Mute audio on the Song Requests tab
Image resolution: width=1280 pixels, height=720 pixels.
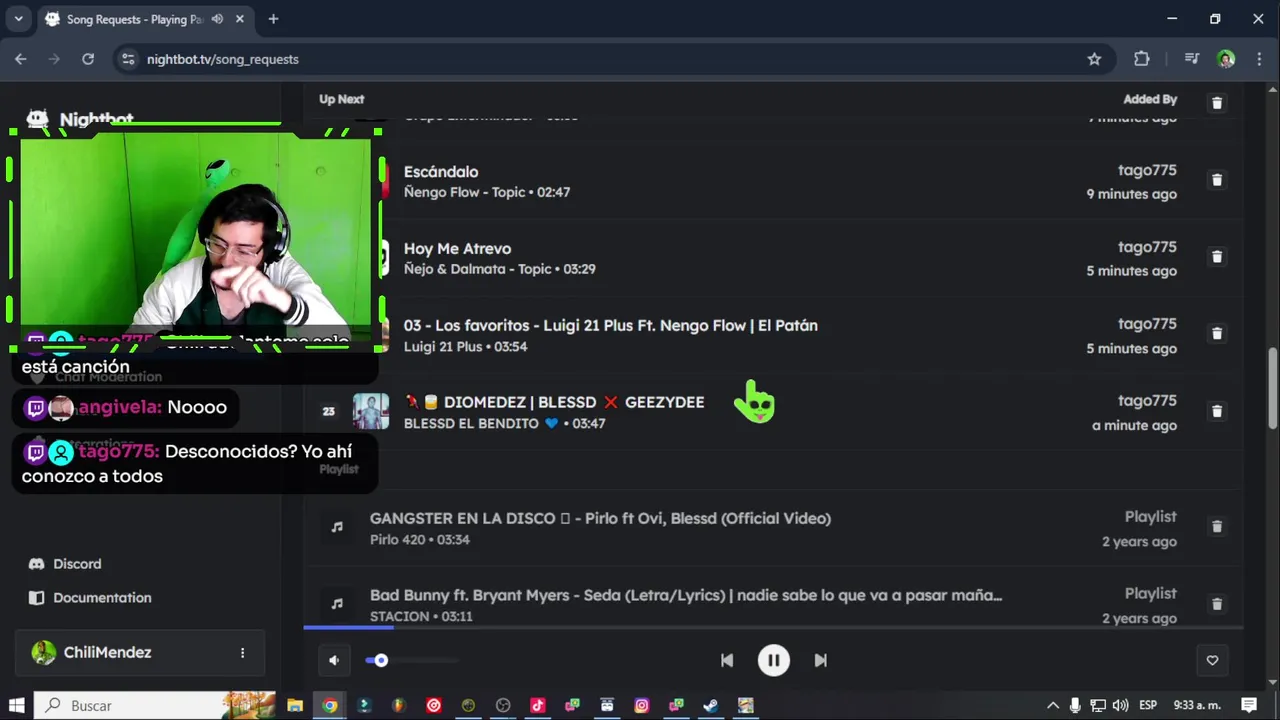217,19
